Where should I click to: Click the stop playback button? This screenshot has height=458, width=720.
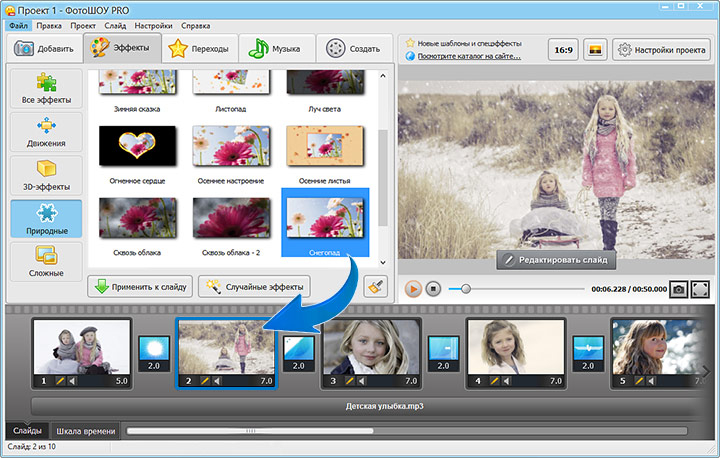(x=433, y=289)
